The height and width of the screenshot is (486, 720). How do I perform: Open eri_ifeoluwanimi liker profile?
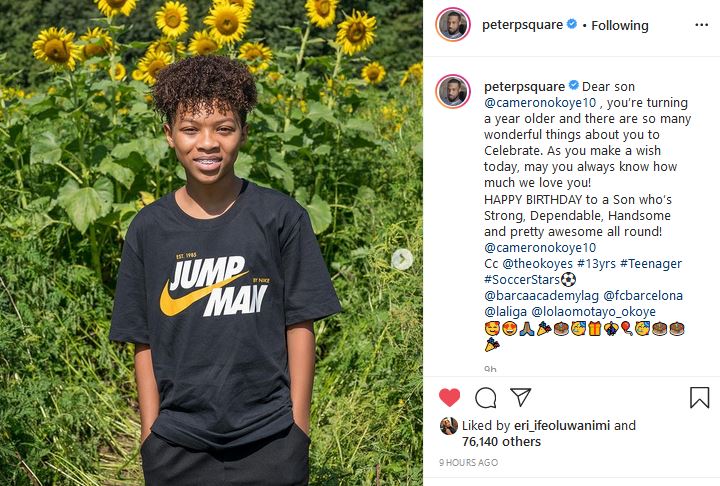point(562,426)
